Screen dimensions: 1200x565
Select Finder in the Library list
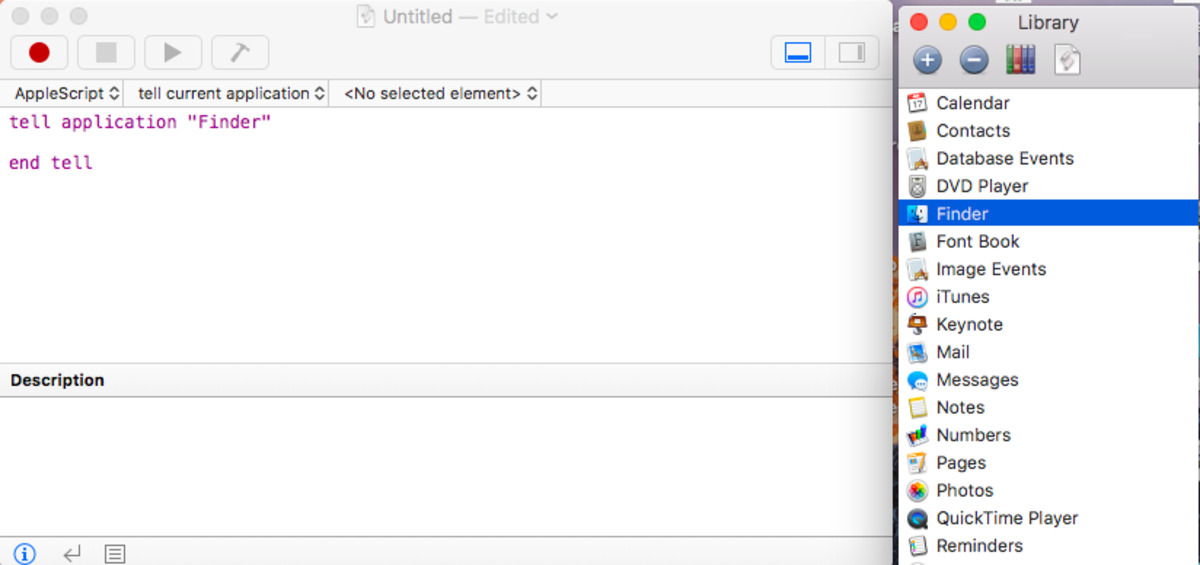pos(962,213)
